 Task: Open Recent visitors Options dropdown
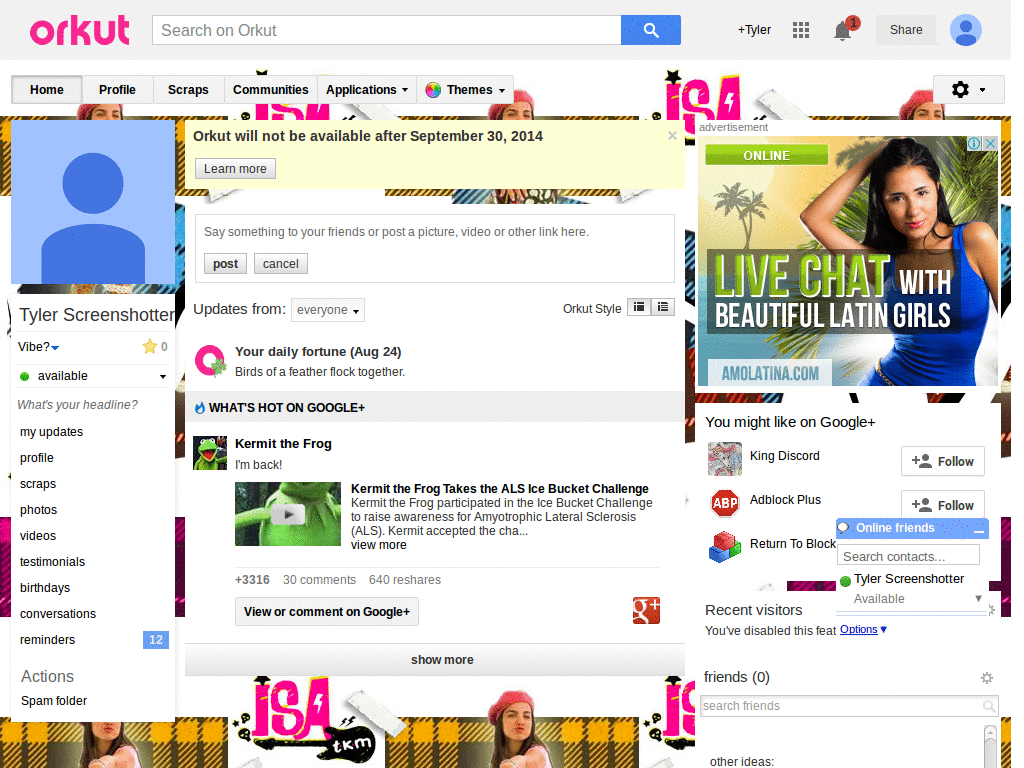click(x=863, y=630)
